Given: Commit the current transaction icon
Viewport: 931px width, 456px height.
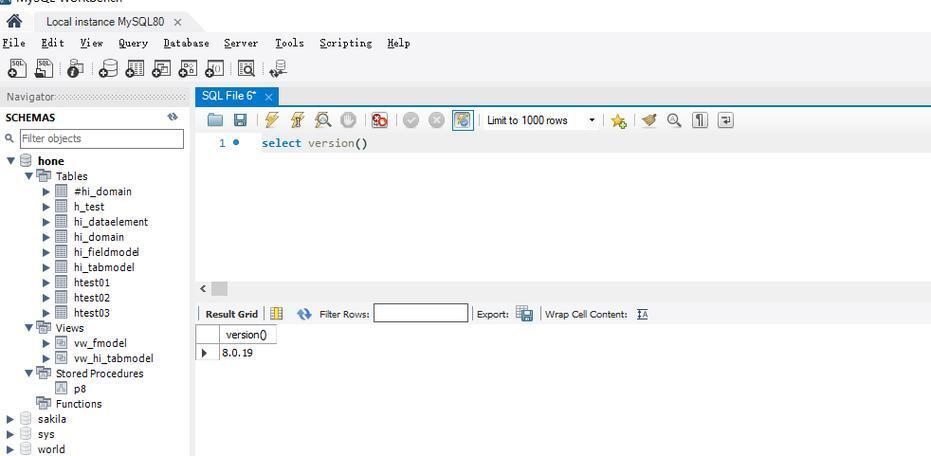Looking at the screenshot, I should click(x=411, y=120).
